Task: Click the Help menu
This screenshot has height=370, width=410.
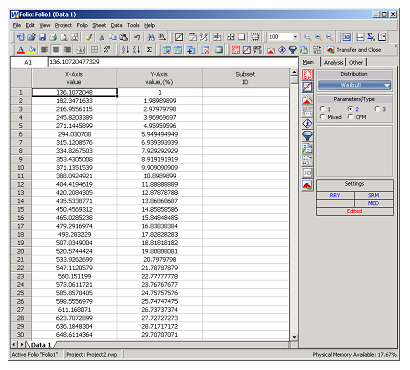Action: tap(149, 25)
